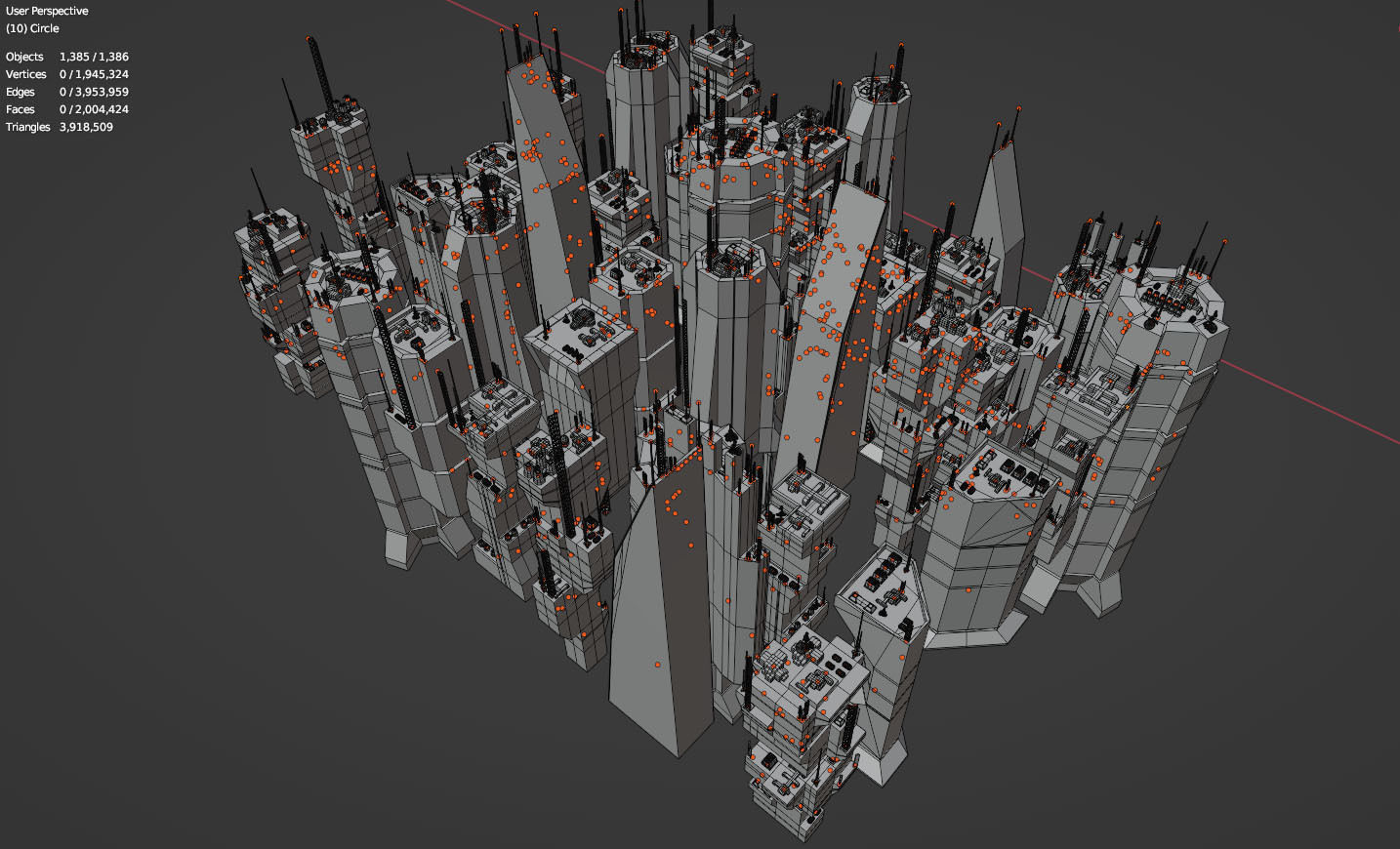
Task: Click the Faces count '0 / 2,004,424'
Action: (x=94, y=109)
